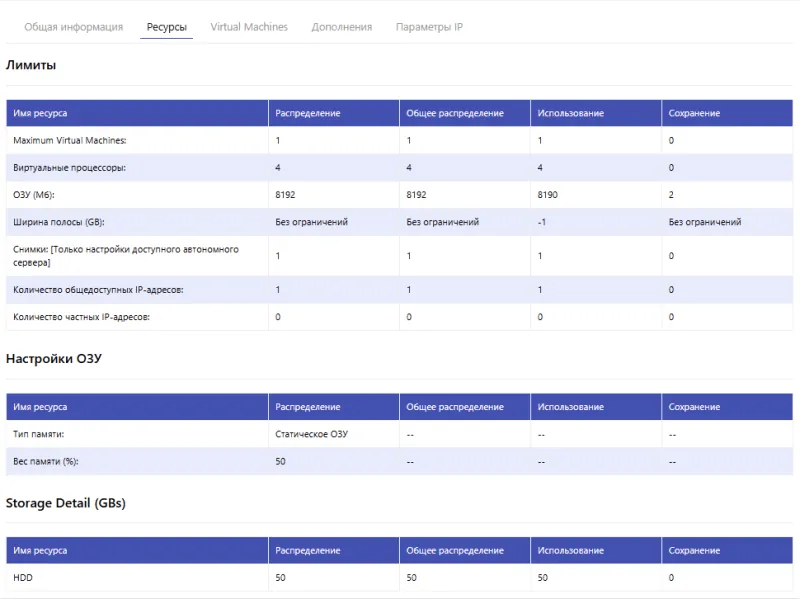The height and width of the screenshot is (599, 800).
Task: Open the Дополнения tab
Action: 341,27
